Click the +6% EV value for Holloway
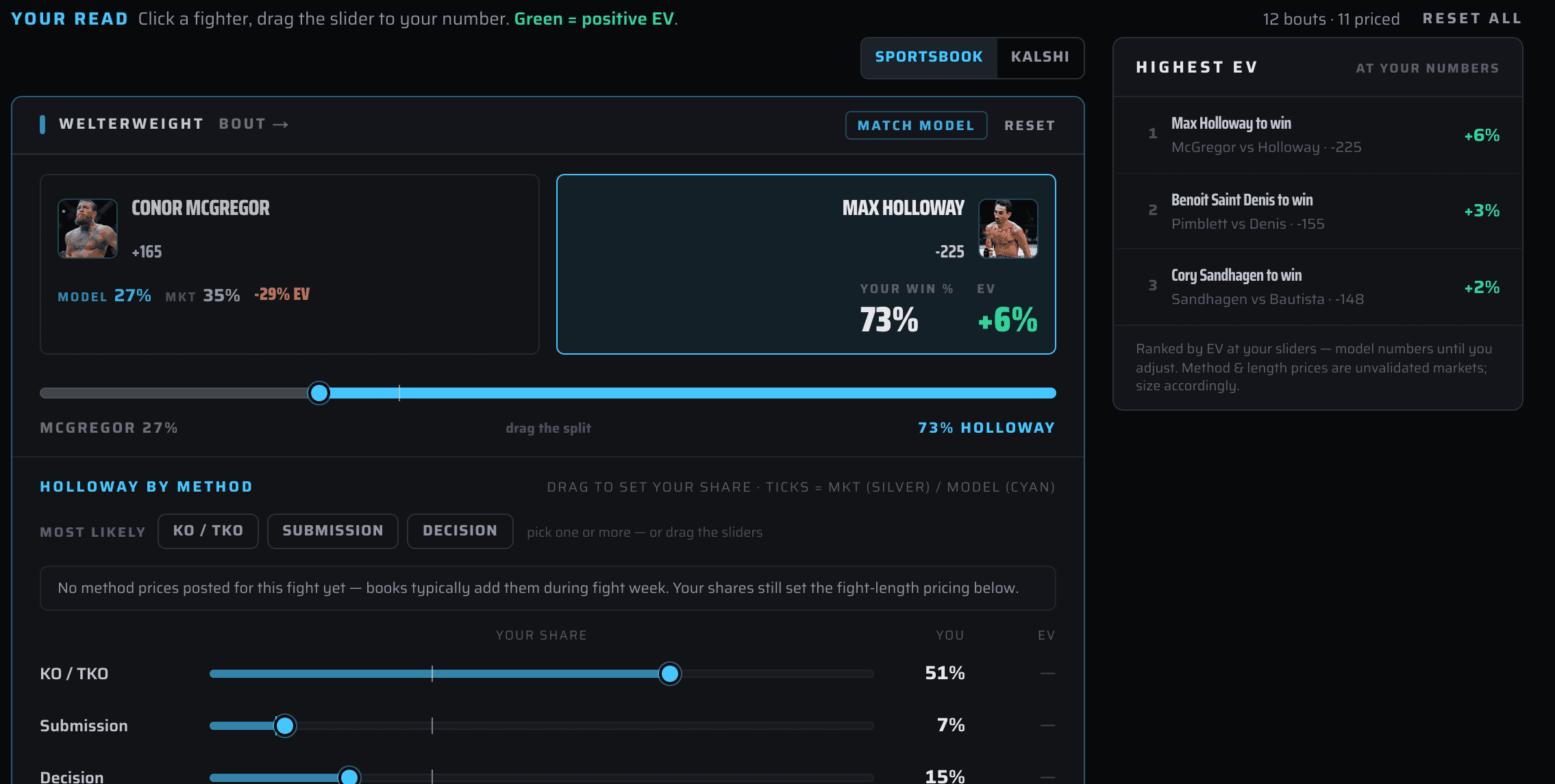Image resolution: width=1555 pixels, height=784 pixels. point(1008,320)
